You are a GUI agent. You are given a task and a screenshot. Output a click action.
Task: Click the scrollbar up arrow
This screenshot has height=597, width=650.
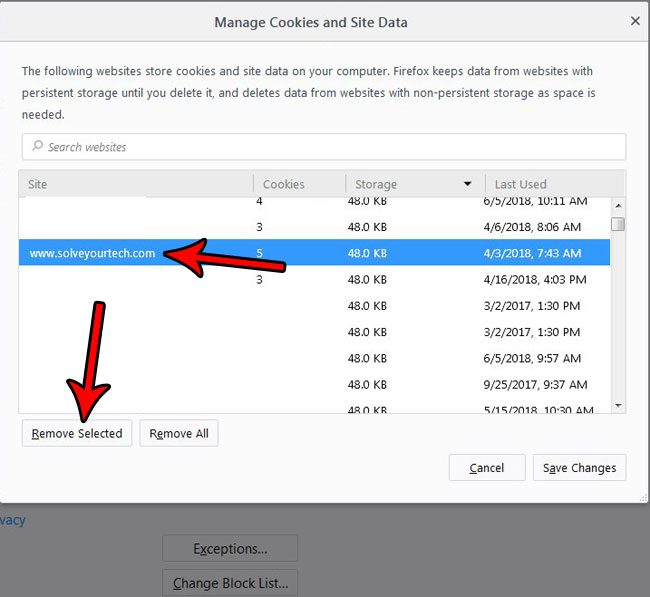pyautogui.click(x=618, y=203)
